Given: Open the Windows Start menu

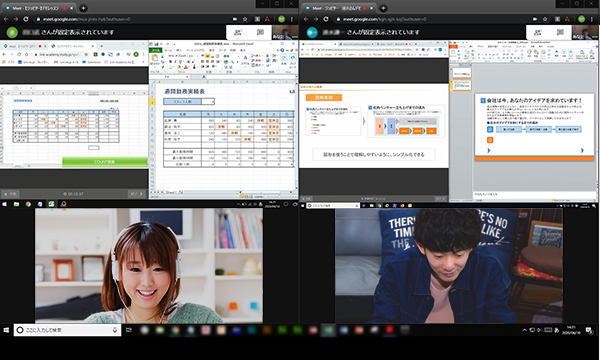Looking at the screenshot, I should 6,330.
